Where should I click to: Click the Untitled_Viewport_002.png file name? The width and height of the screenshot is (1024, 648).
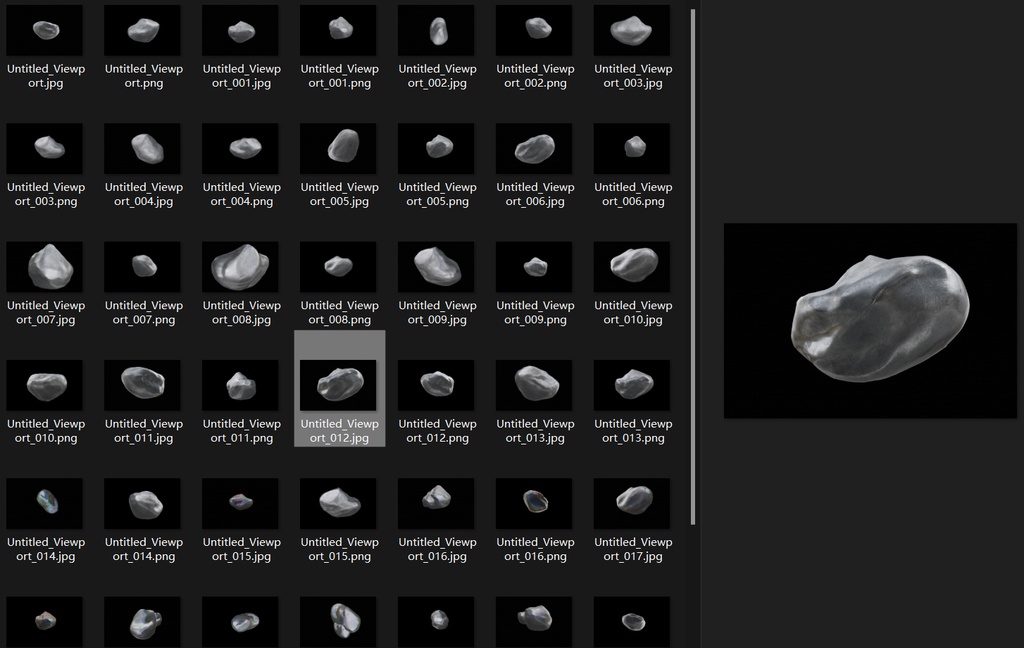tap(536, 76)
